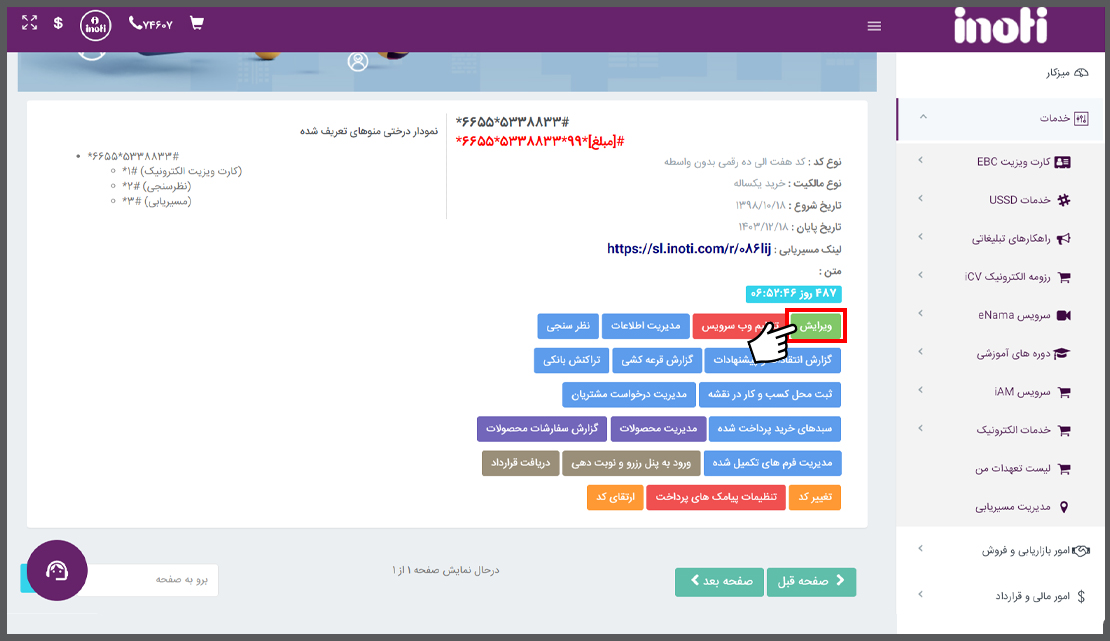Click the fullscreen expand icon
This screenshot has width=1110, height=641.
(29, 23)
